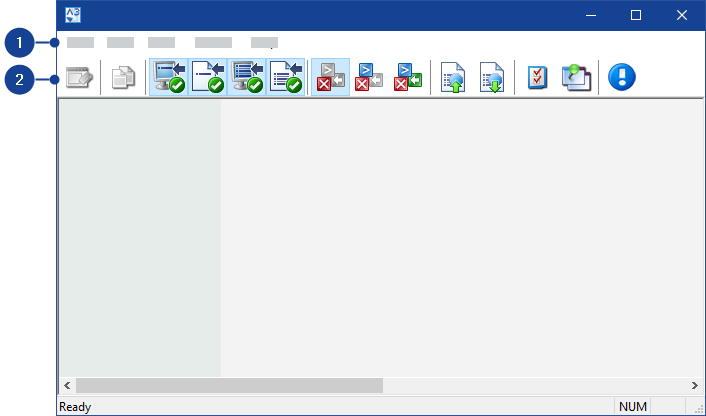Click the application icon in the title bar
This screenshot has height=416, width=706.
(73, 15)
